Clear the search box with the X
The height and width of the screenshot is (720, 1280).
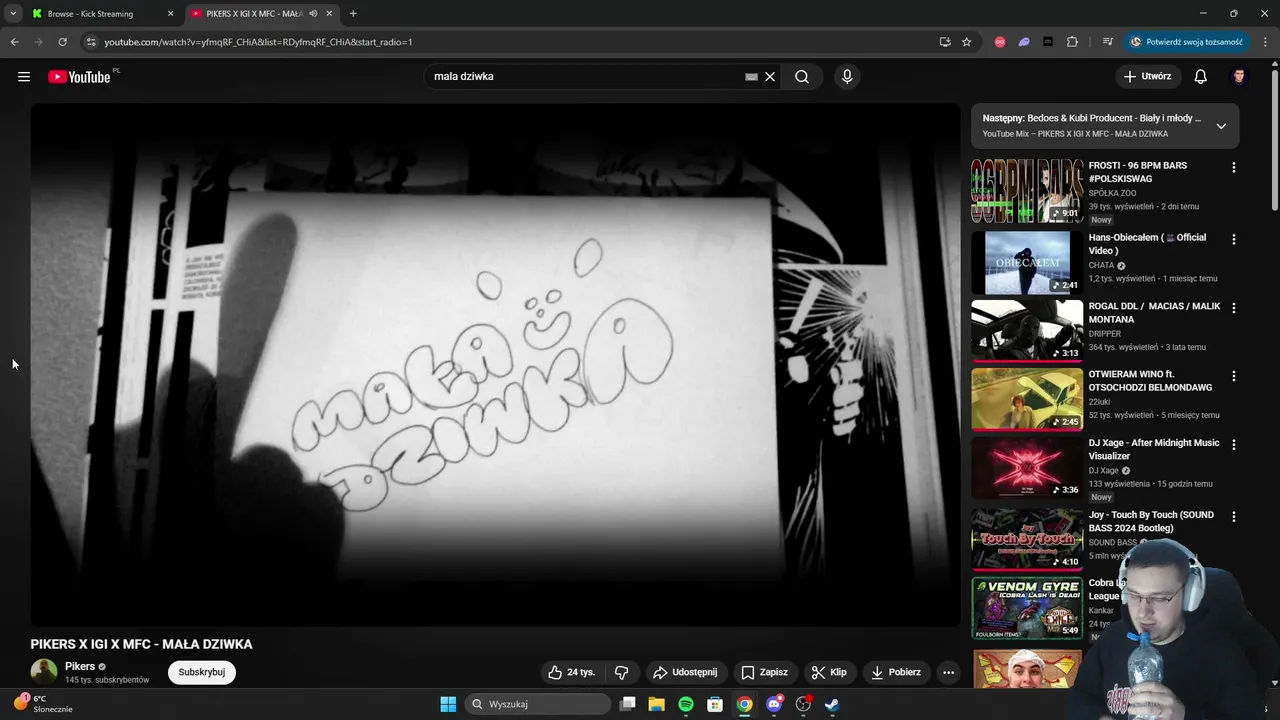[770, 77]
